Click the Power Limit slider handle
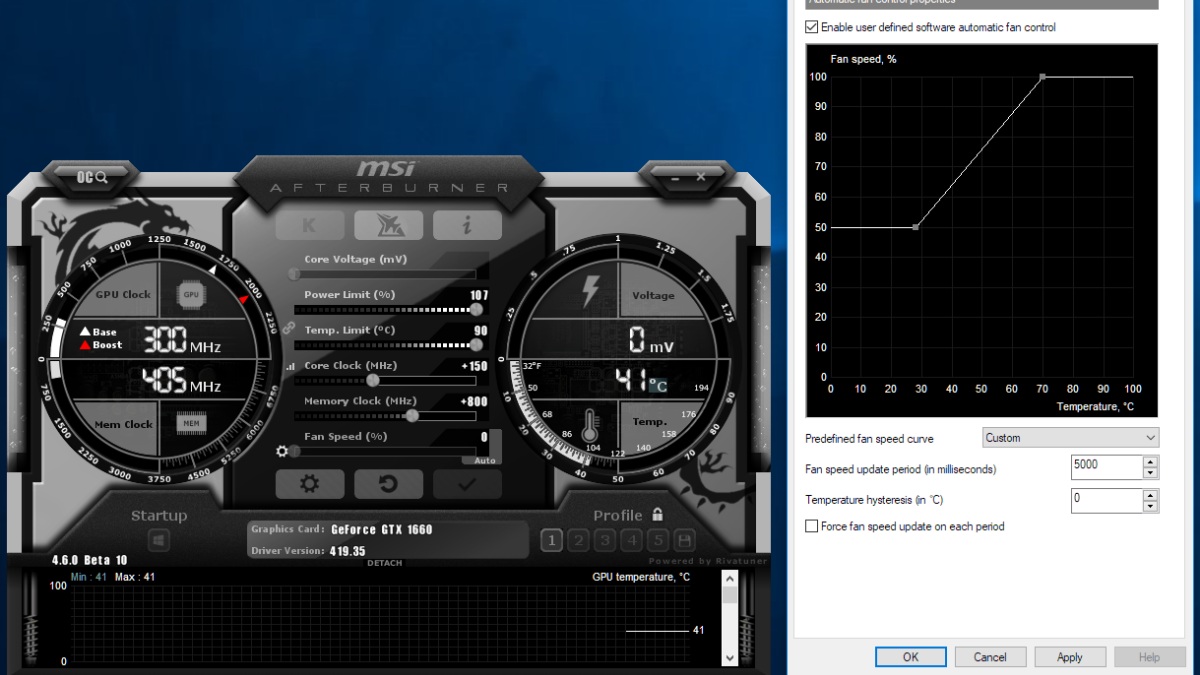 pyautogui.click(x=476, y=309)
